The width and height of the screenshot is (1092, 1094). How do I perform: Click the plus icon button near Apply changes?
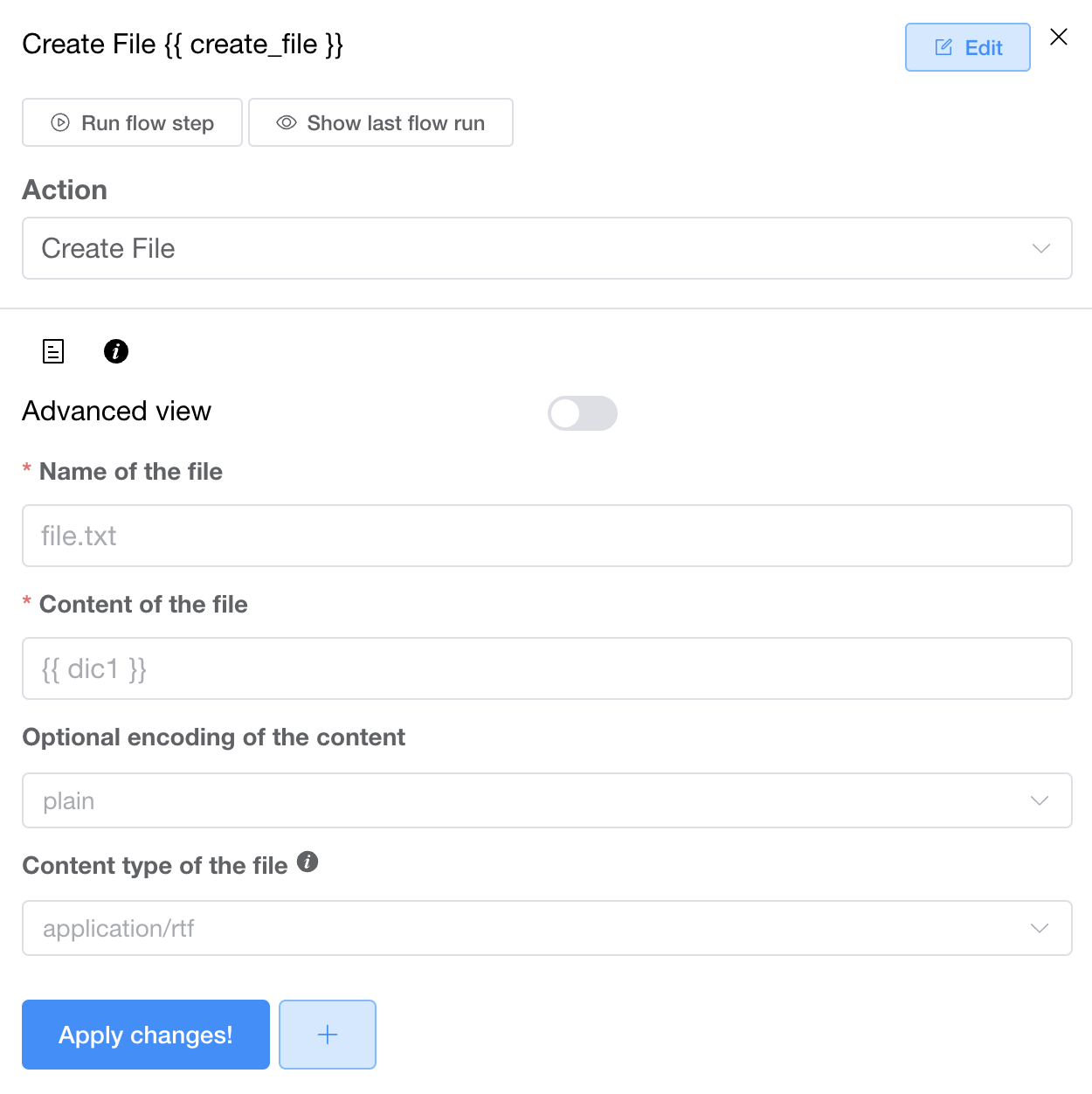tap(328, 1035)
